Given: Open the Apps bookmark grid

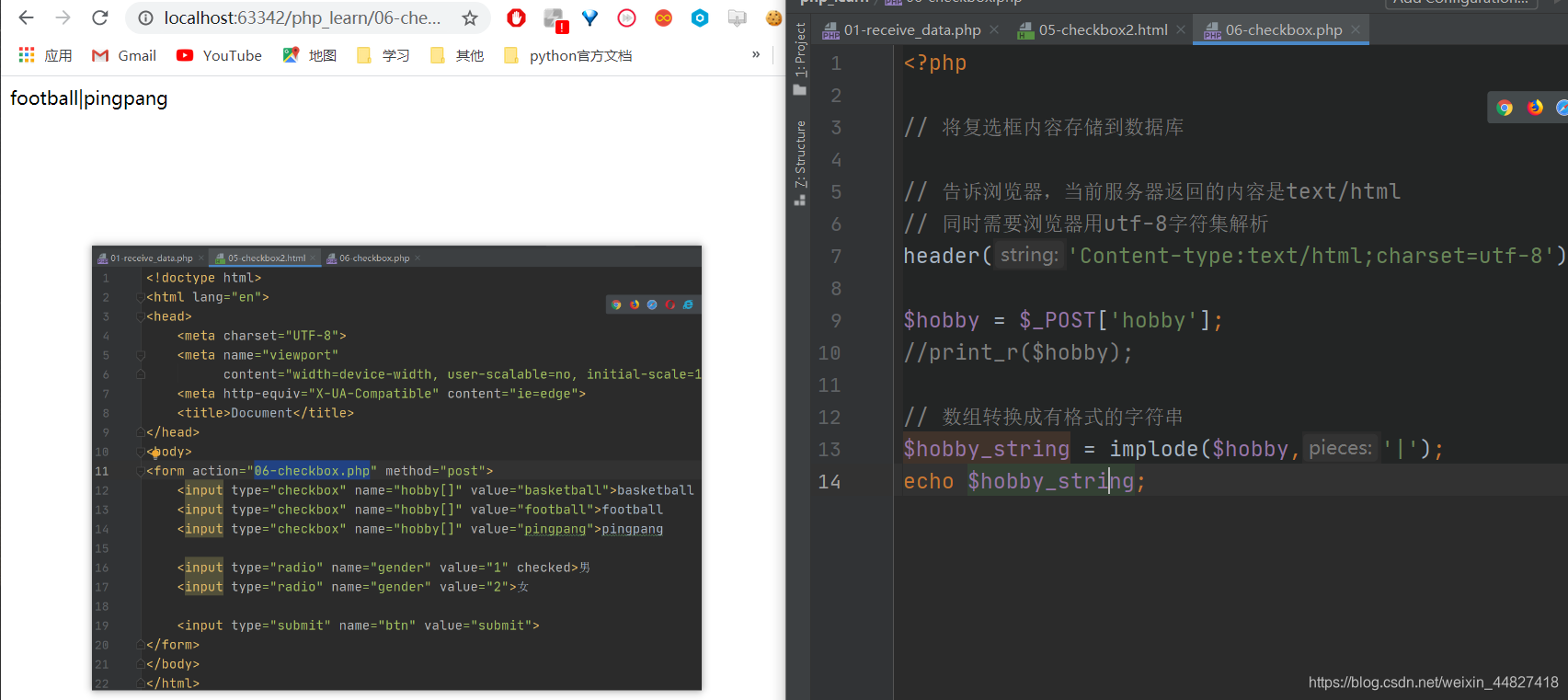Looking at the screenshot, I should (45, 55).
